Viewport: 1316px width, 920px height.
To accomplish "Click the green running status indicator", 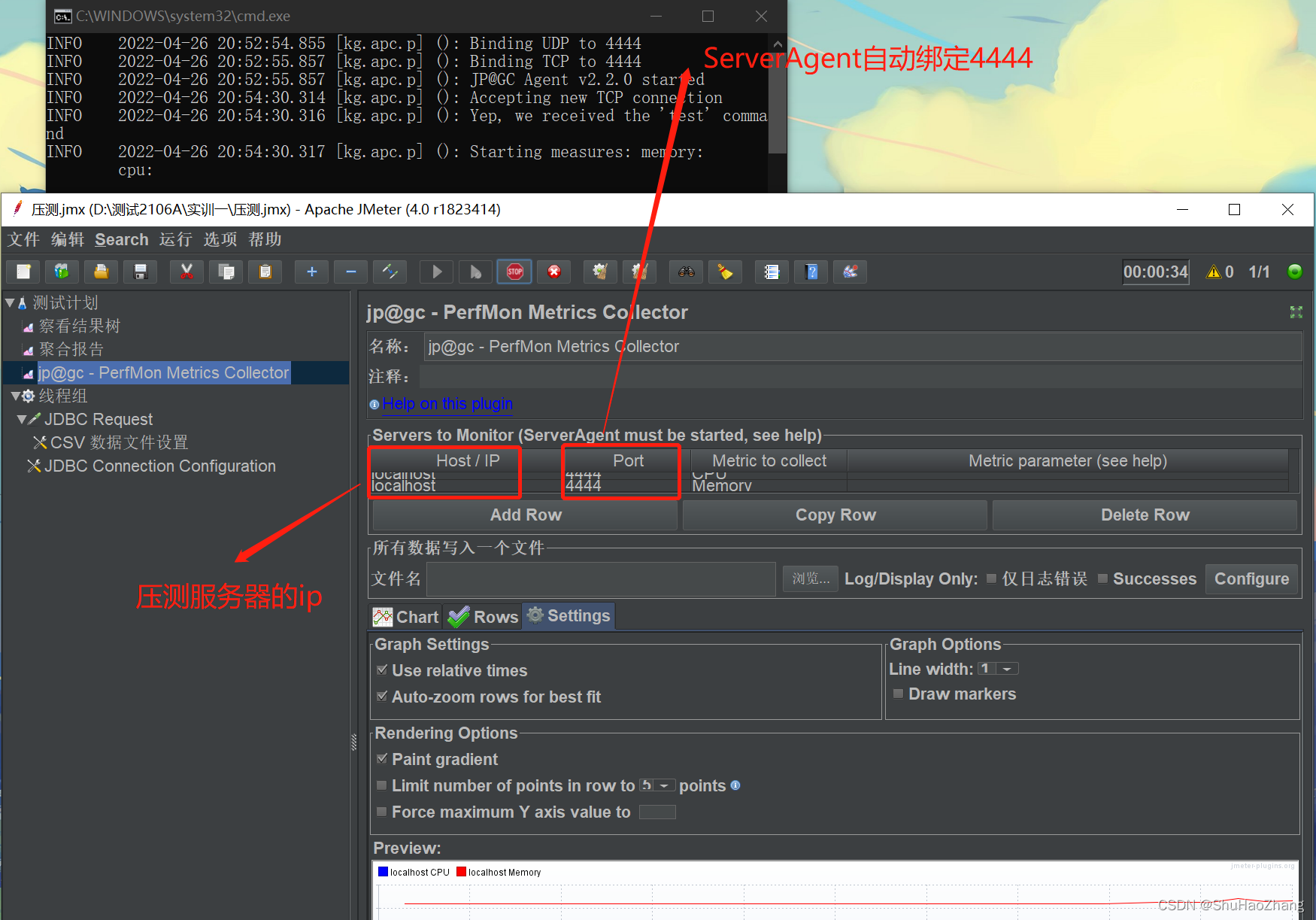I will click(1295, 272).
